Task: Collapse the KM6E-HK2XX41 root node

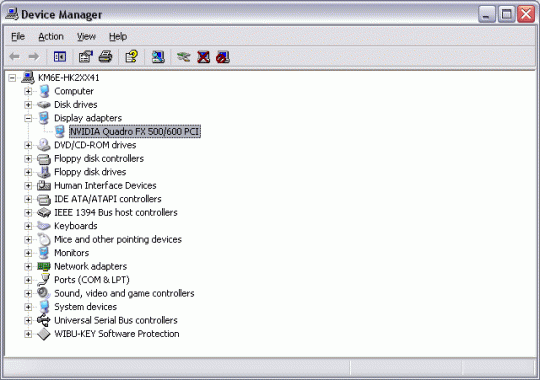Action: [12, 78]
